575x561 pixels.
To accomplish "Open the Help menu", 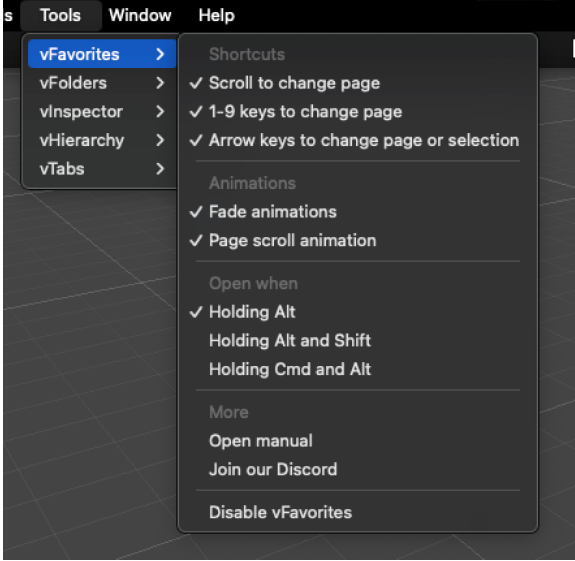I will [x=216, y=15].
